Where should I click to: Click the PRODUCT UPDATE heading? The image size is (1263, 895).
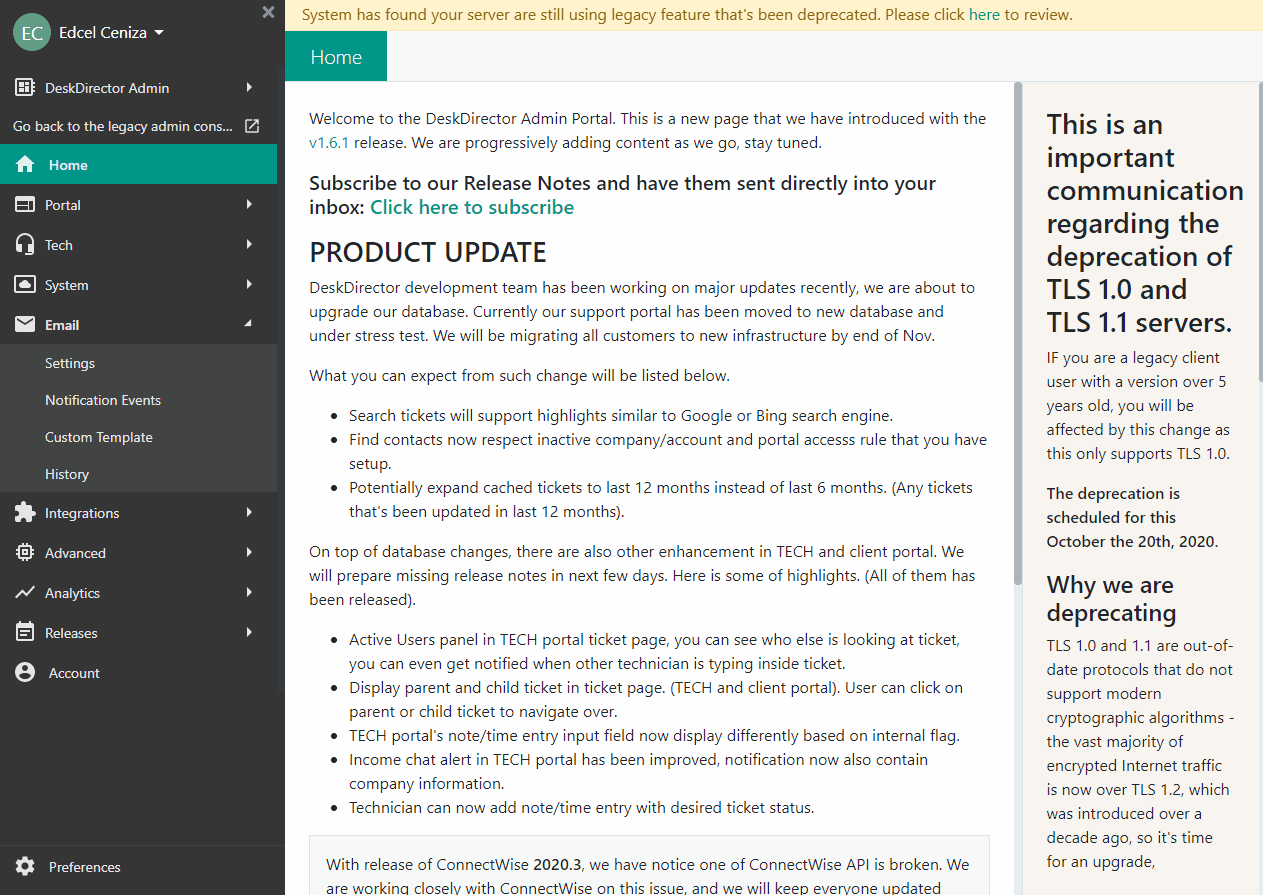(x=428, y=252)
